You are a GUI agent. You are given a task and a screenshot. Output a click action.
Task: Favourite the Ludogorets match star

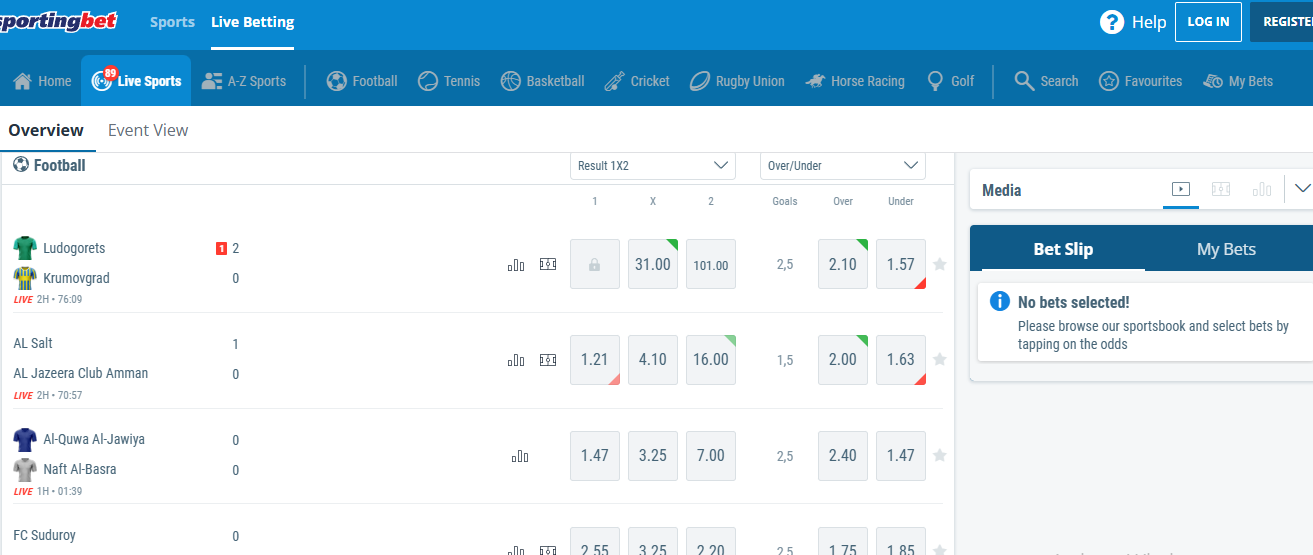[x=939, y=265]
